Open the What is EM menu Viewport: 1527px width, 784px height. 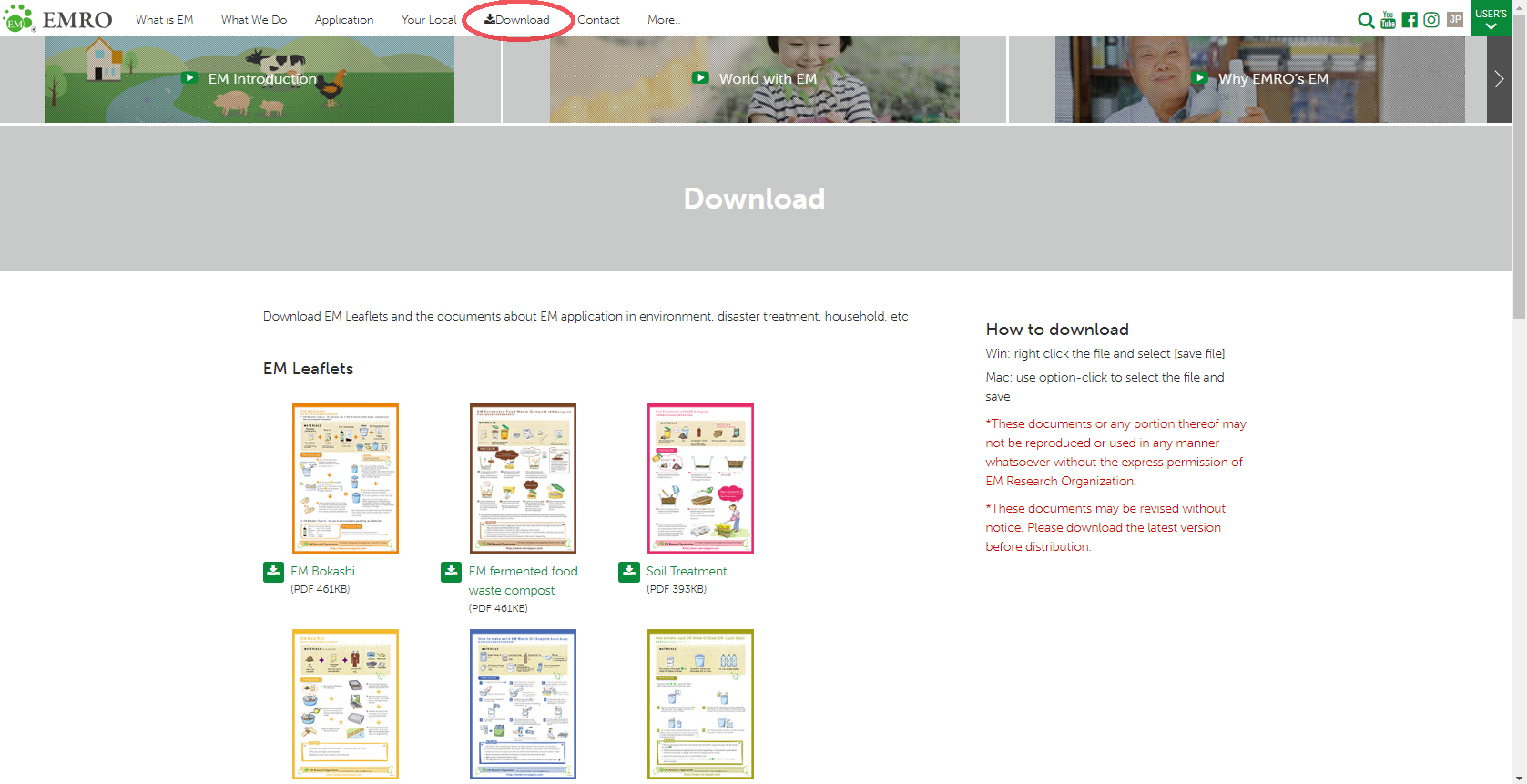coord(165,20)
